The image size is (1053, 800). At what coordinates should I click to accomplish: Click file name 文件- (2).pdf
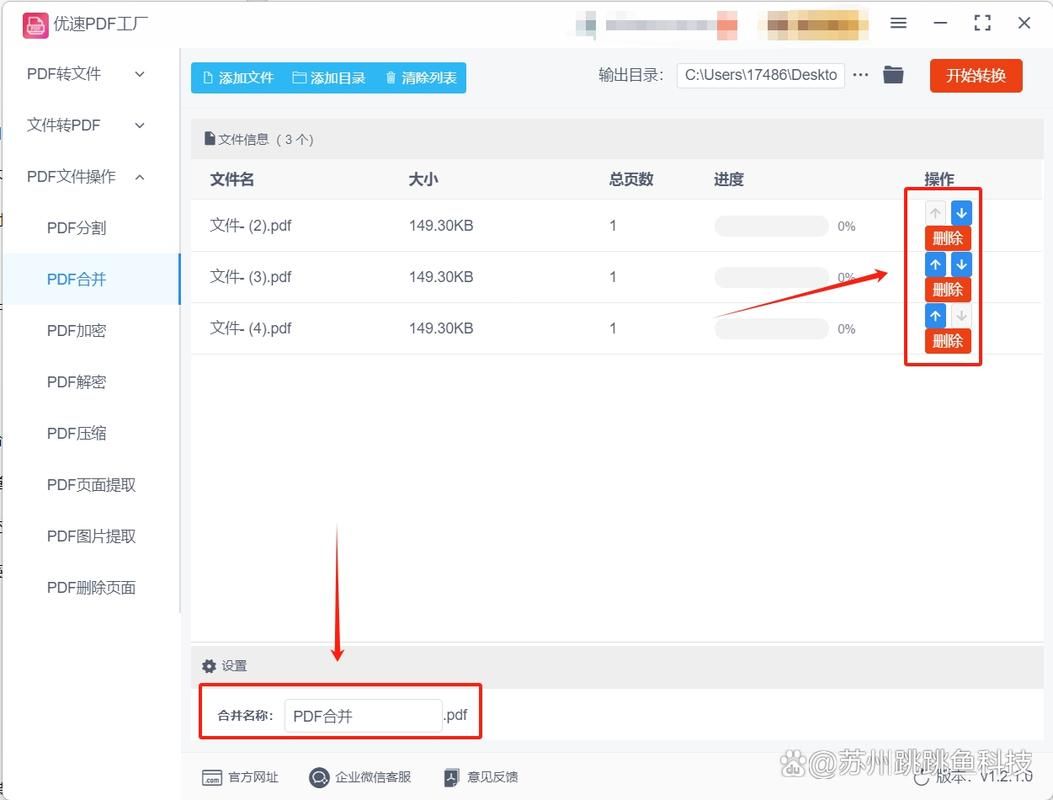(250, 226)
